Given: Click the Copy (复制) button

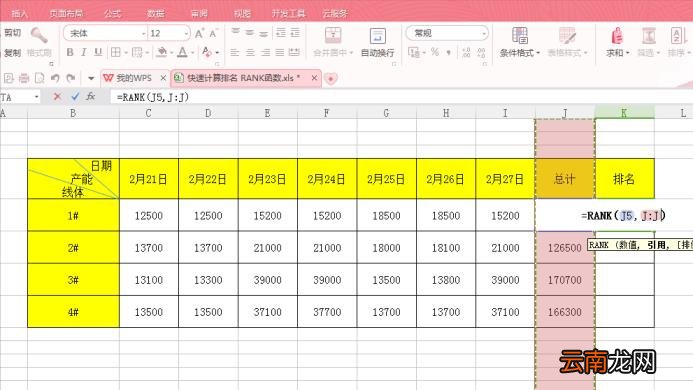Looking at the screenshot, I should tap(12, 53).
